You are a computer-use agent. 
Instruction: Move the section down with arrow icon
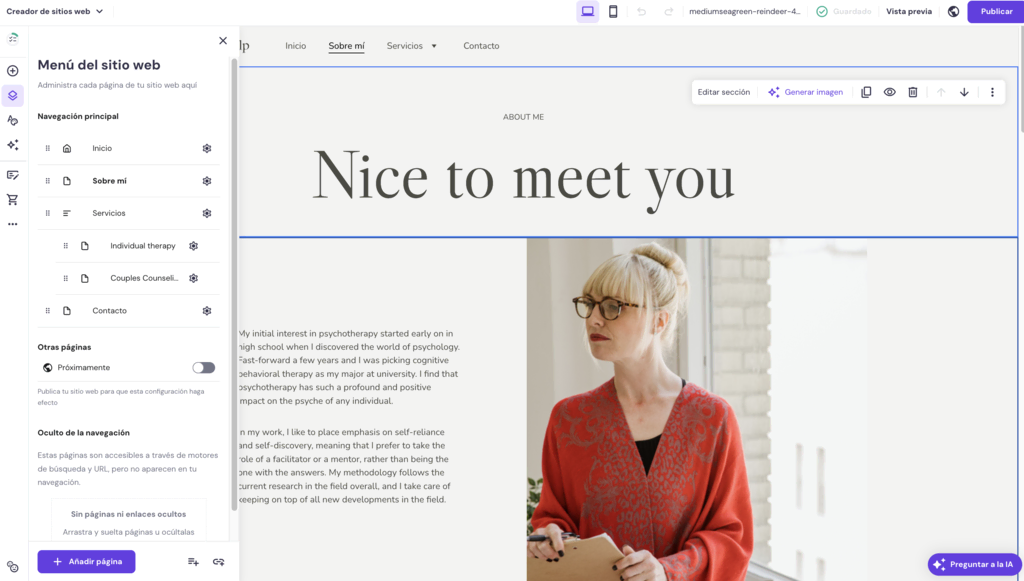[964, 92]
